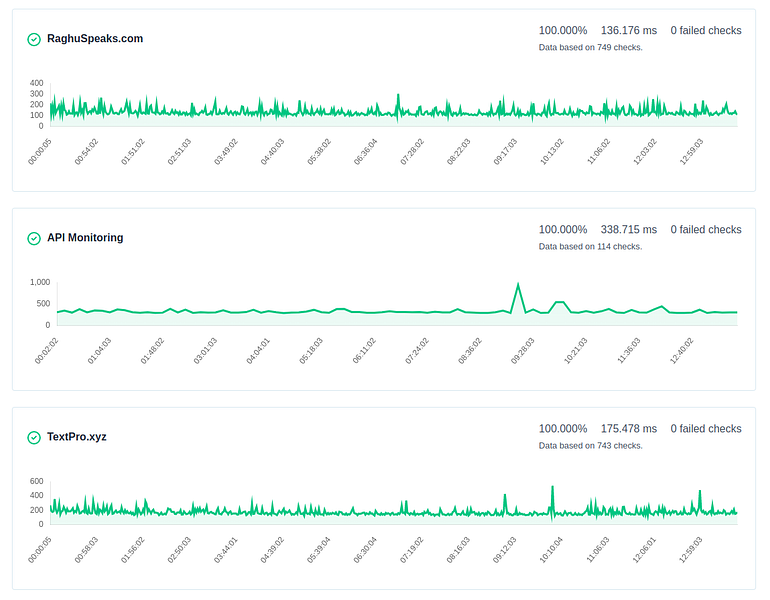Click the 338.715 ms response time value
Image resolution: width=770 pixels, height=600 pixels.
pos(629,229)
